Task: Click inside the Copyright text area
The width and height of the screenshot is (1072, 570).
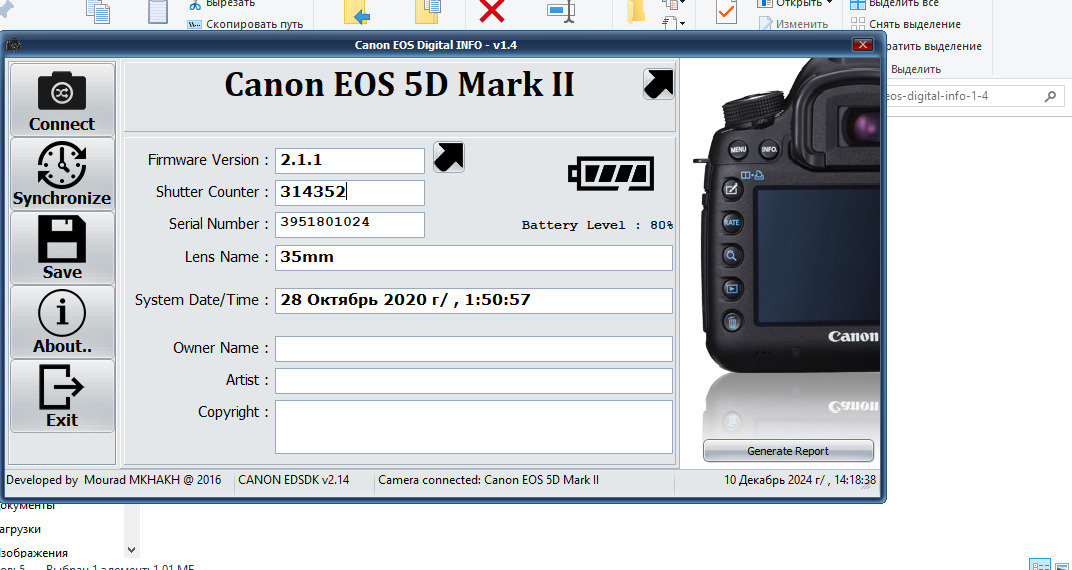Action: coord(473,426)
